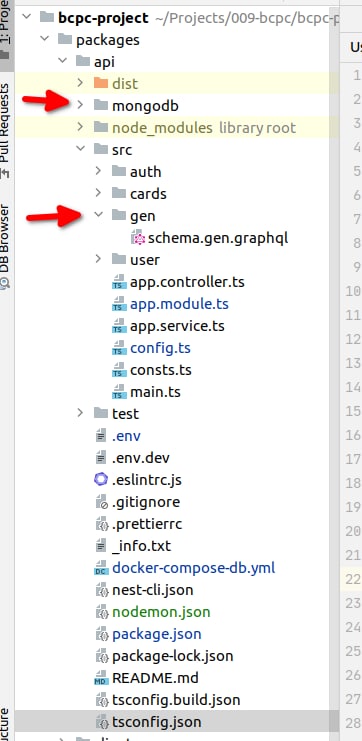Collapse the gen folder

[98, 215]
